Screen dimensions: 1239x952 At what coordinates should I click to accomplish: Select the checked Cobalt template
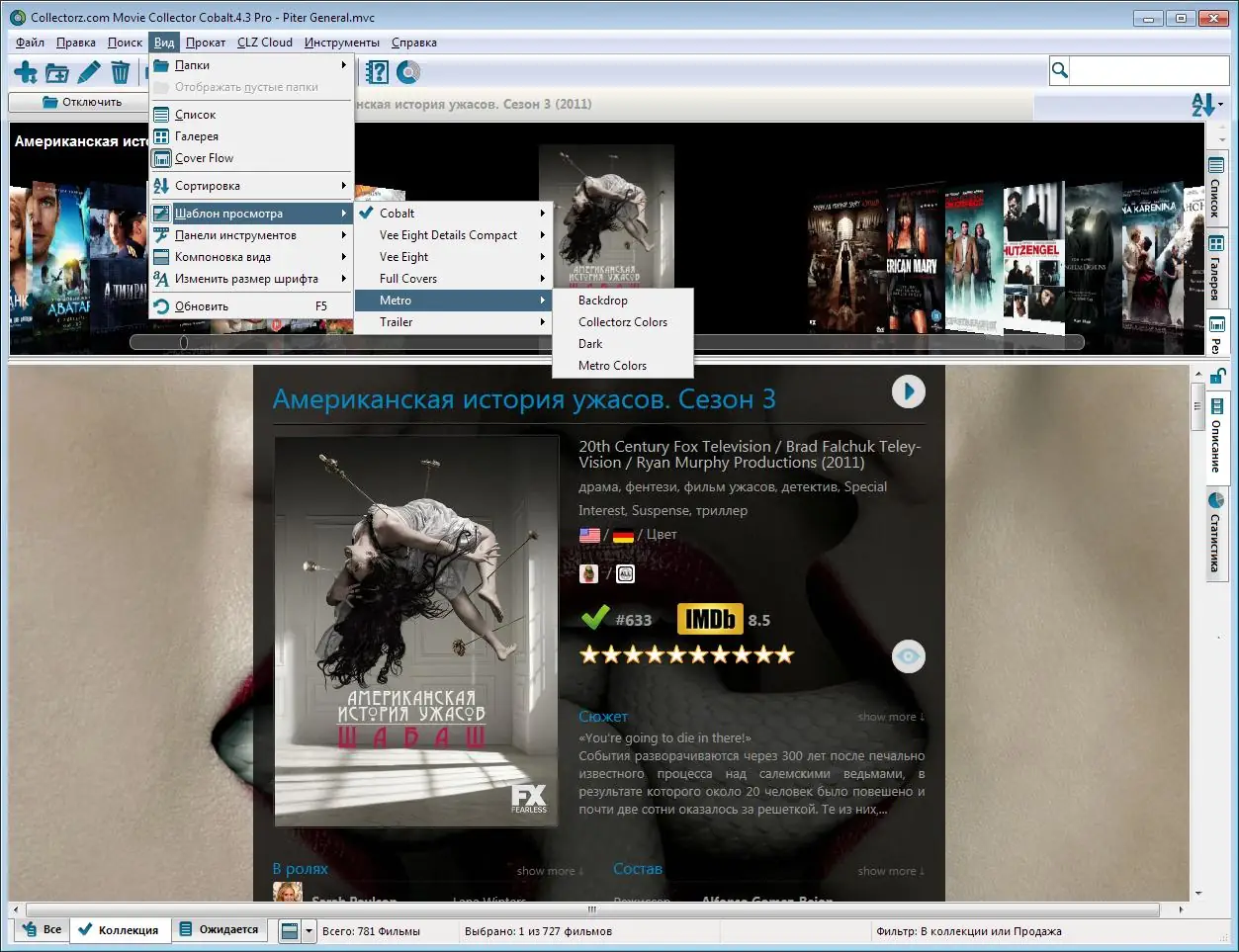click(x=452, y=214)
